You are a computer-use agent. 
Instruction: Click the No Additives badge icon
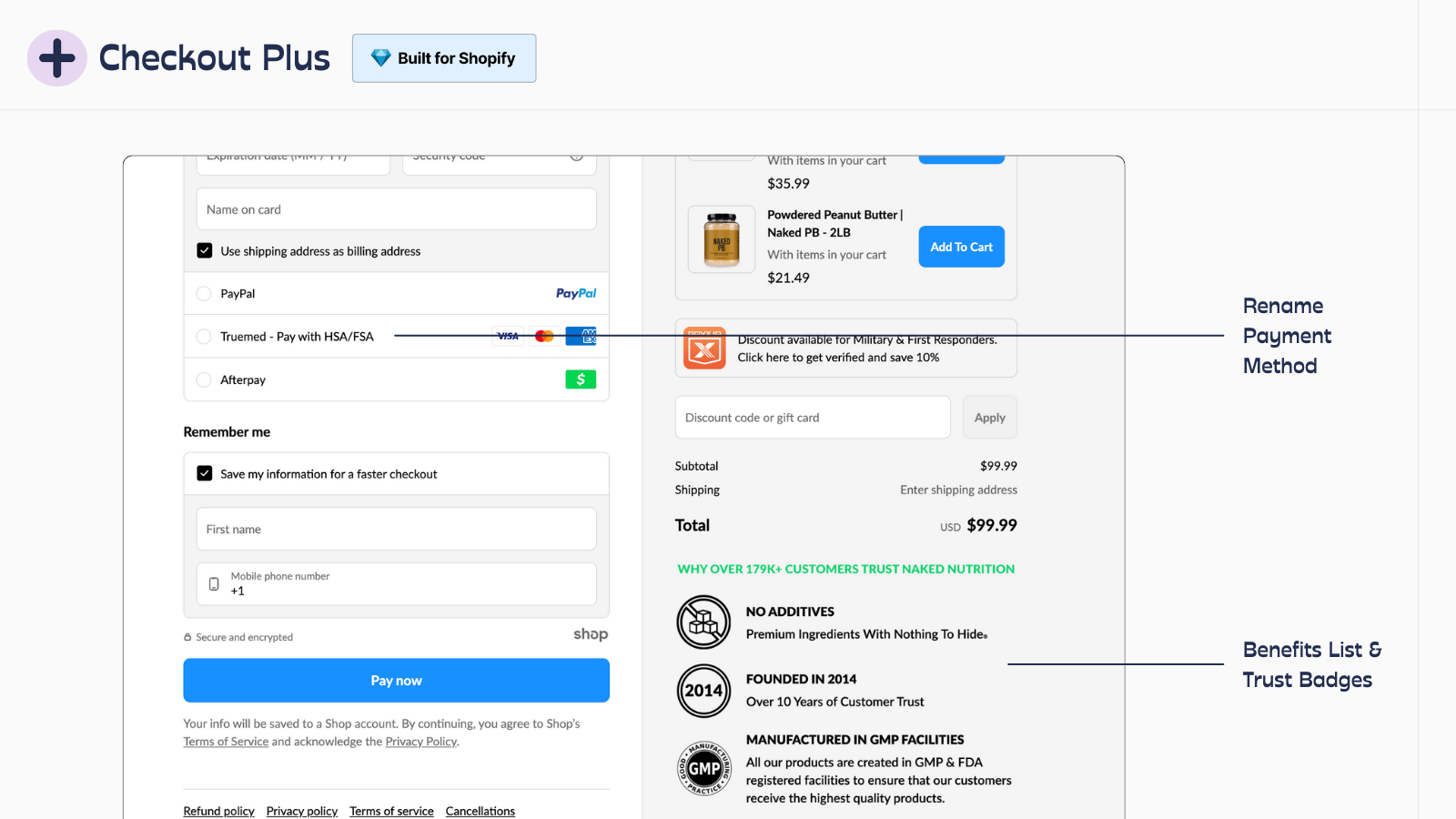pyautogui.click(x=703, y=622)
